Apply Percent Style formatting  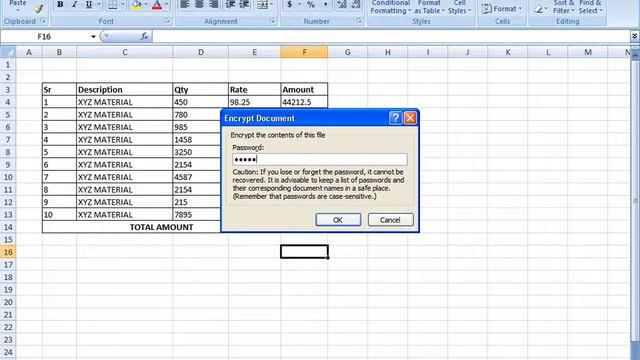[311, 4]
